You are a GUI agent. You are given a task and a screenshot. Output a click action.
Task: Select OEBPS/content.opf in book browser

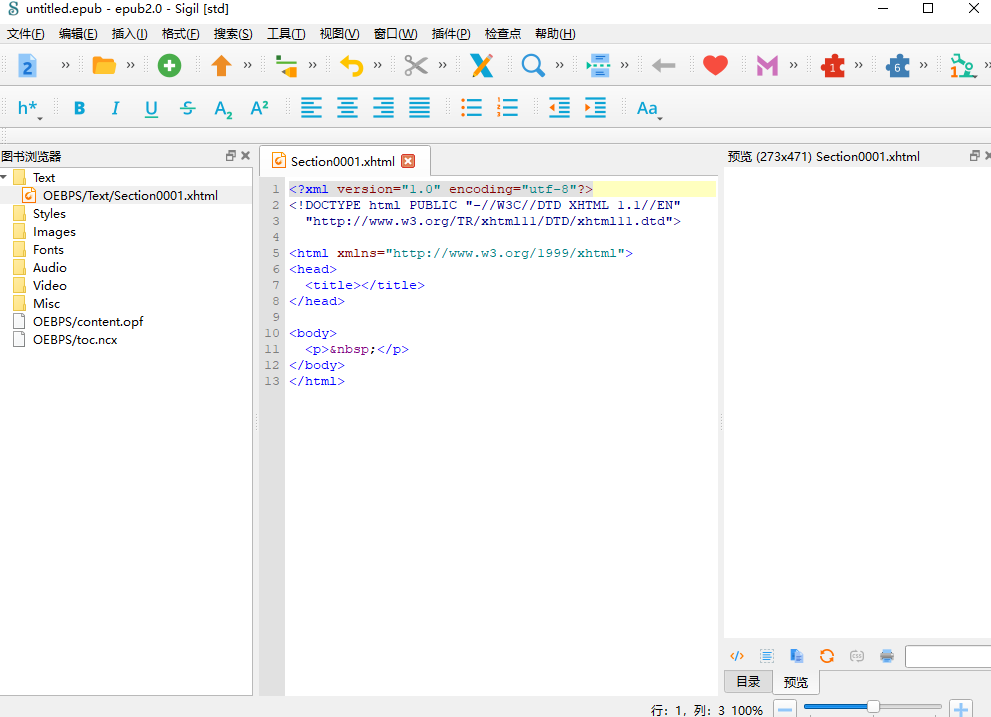tap(88, 321)
